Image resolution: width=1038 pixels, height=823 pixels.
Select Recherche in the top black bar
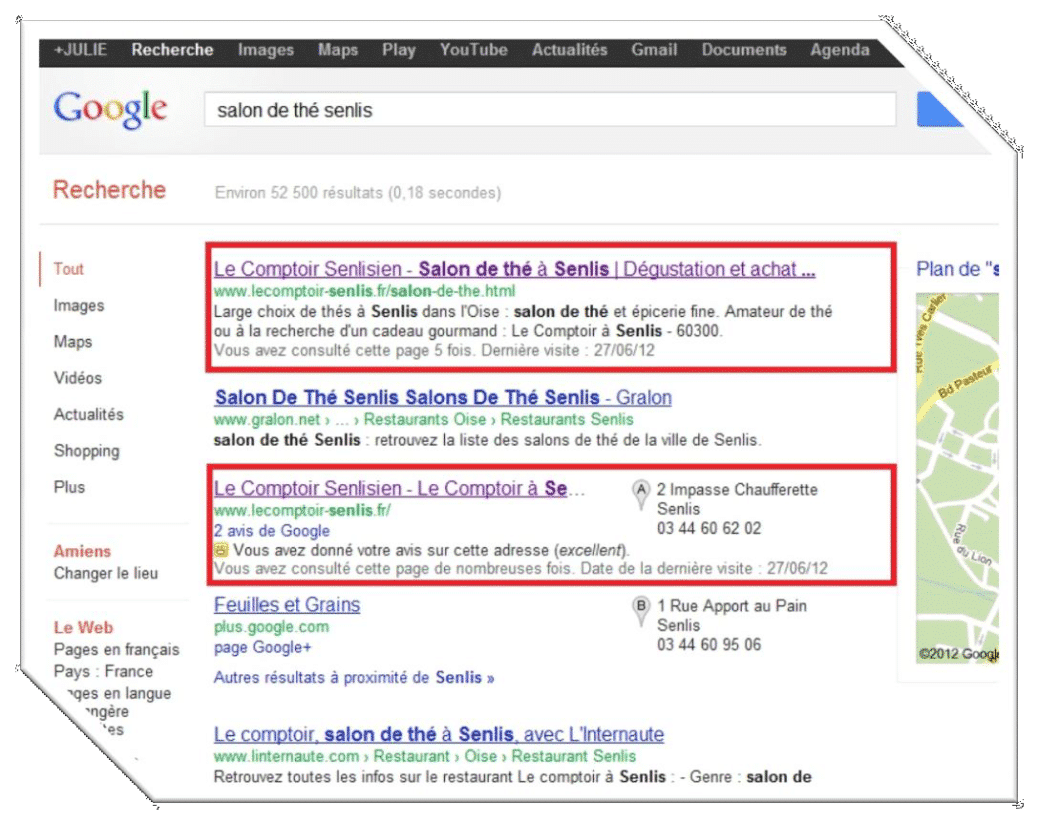click(172, 50)
